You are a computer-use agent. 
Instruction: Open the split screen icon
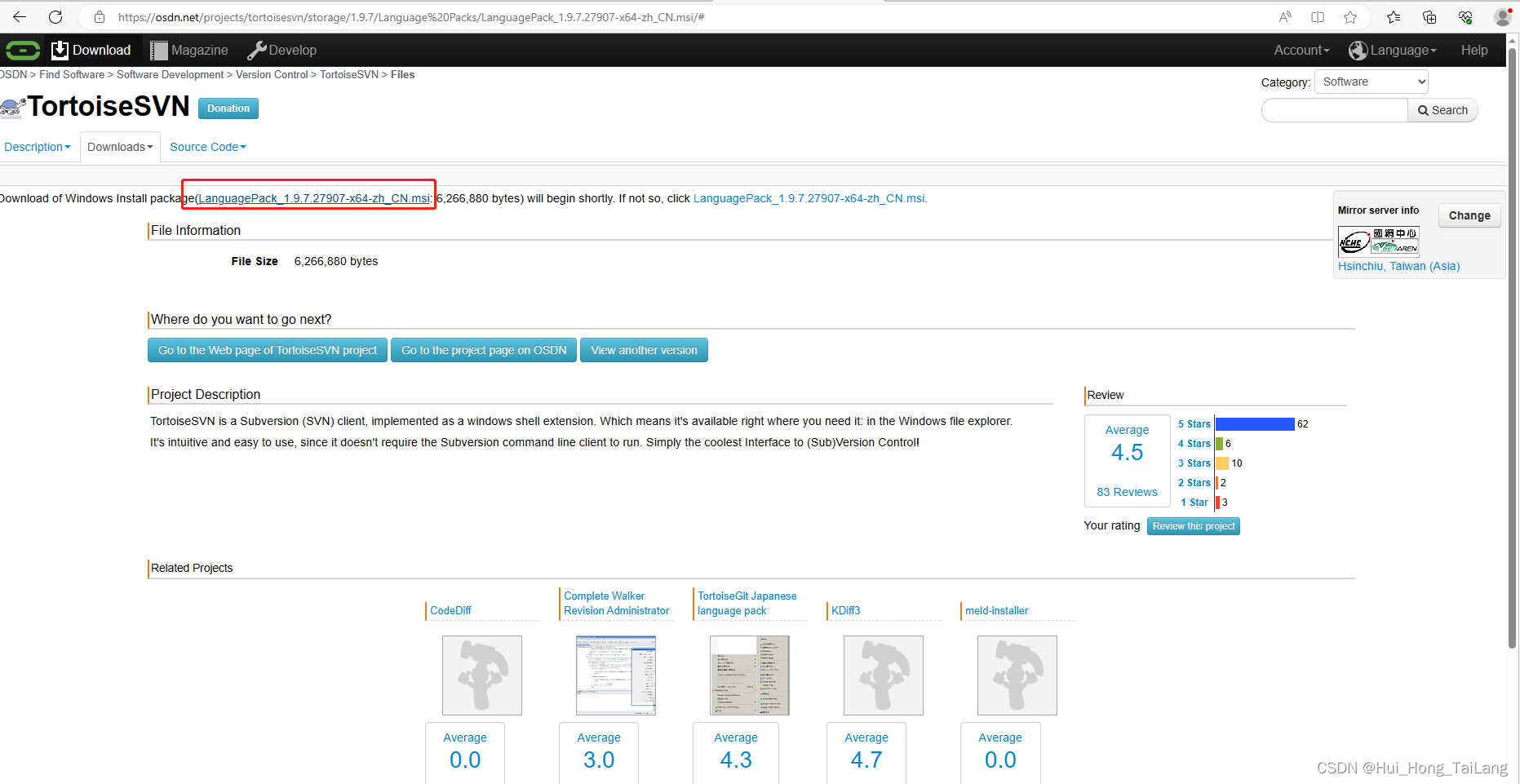[1318, 16]
